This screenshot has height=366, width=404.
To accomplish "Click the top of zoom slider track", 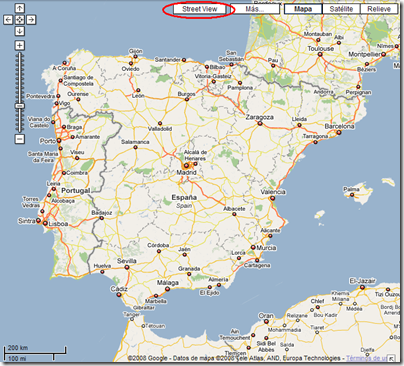I will point(20,54).
